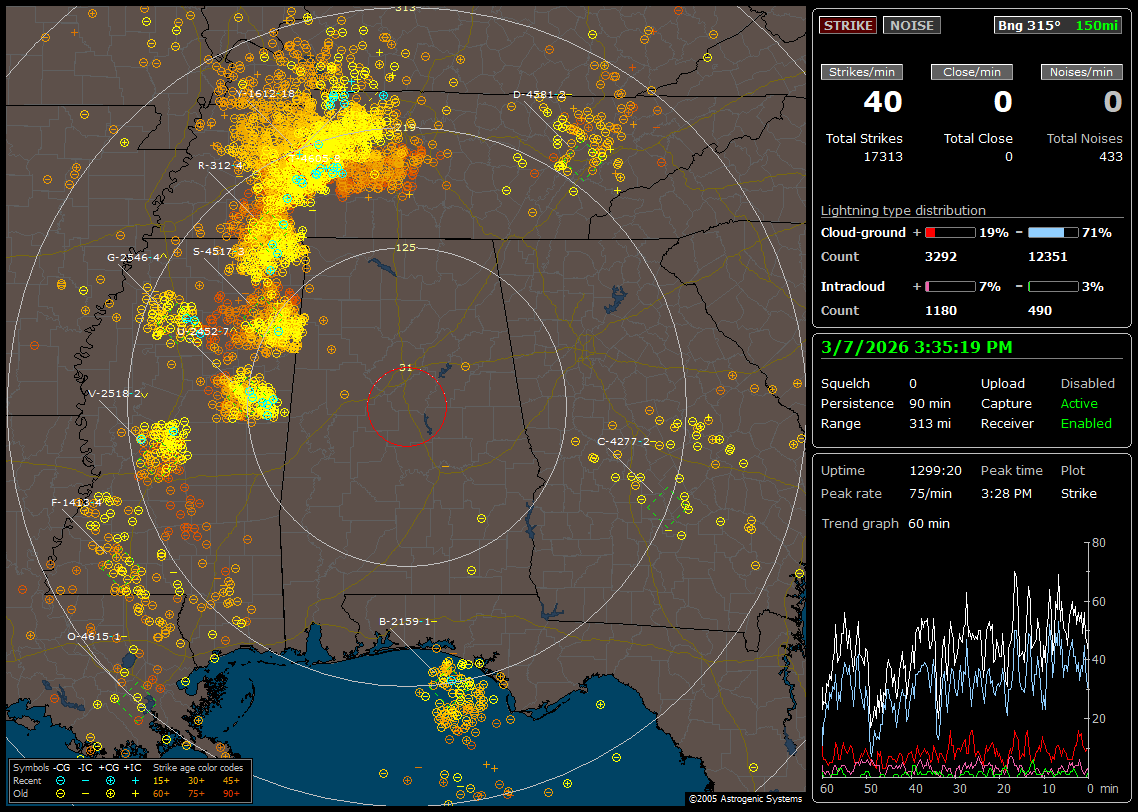Click storm cell label C-4277-2

click(x=623, y=441)
